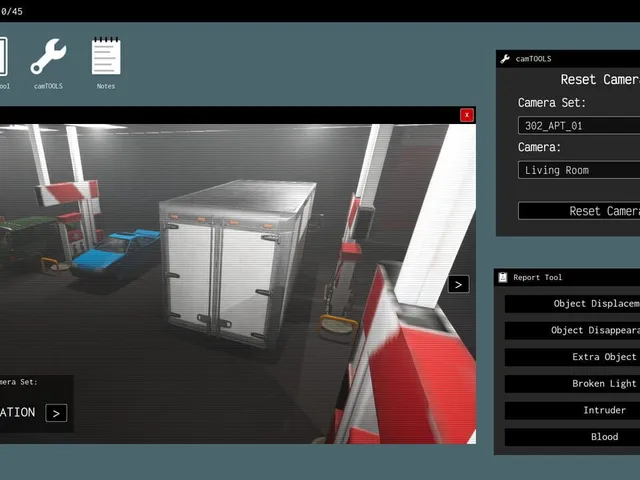Image resolution: width=640 pixels, height=480 pixels.
Task: Select the Extra Object report option
Action: [572, 357]
